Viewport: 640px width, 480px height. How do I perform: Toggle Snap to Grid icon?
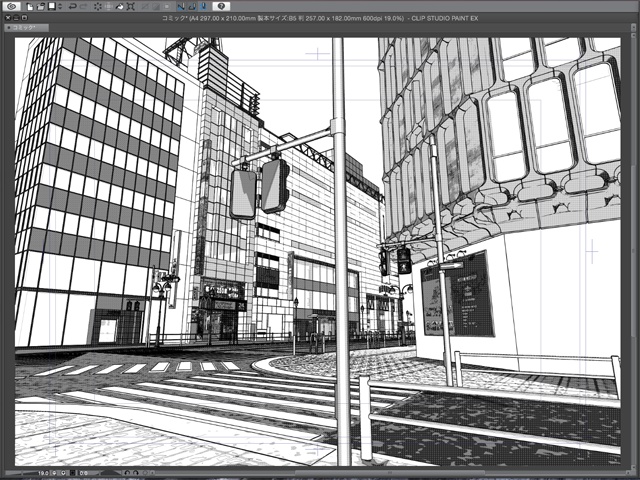pos(203,7)
